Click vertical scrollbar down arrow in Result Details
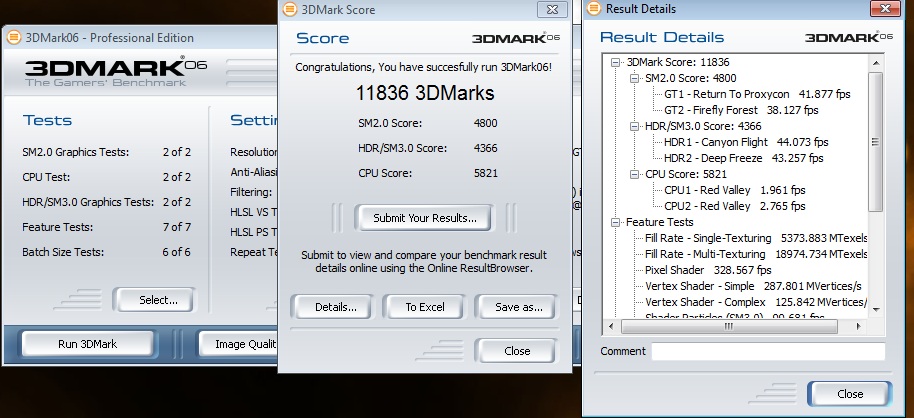Viewport: 914px width, 418px height. 876,310
